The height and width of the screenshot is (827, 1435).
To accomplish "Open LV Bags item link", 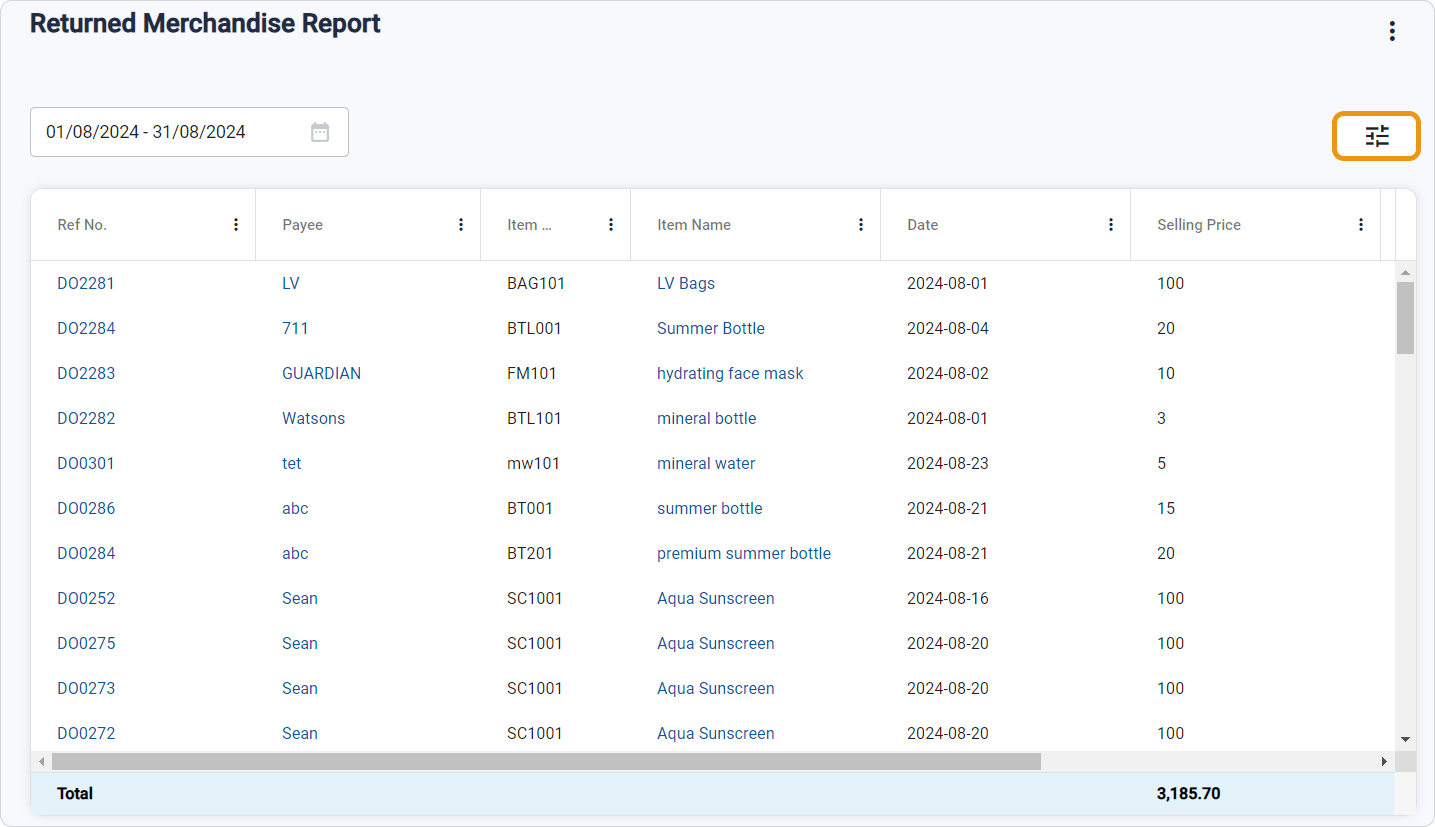I will [x=686, y=283].
